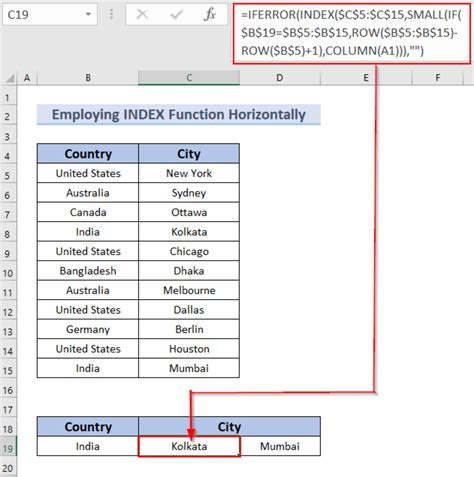Click inside the Name Box showing C19
Image resolution: width=474 pixels, height=477 pixels.
(43, 15)
